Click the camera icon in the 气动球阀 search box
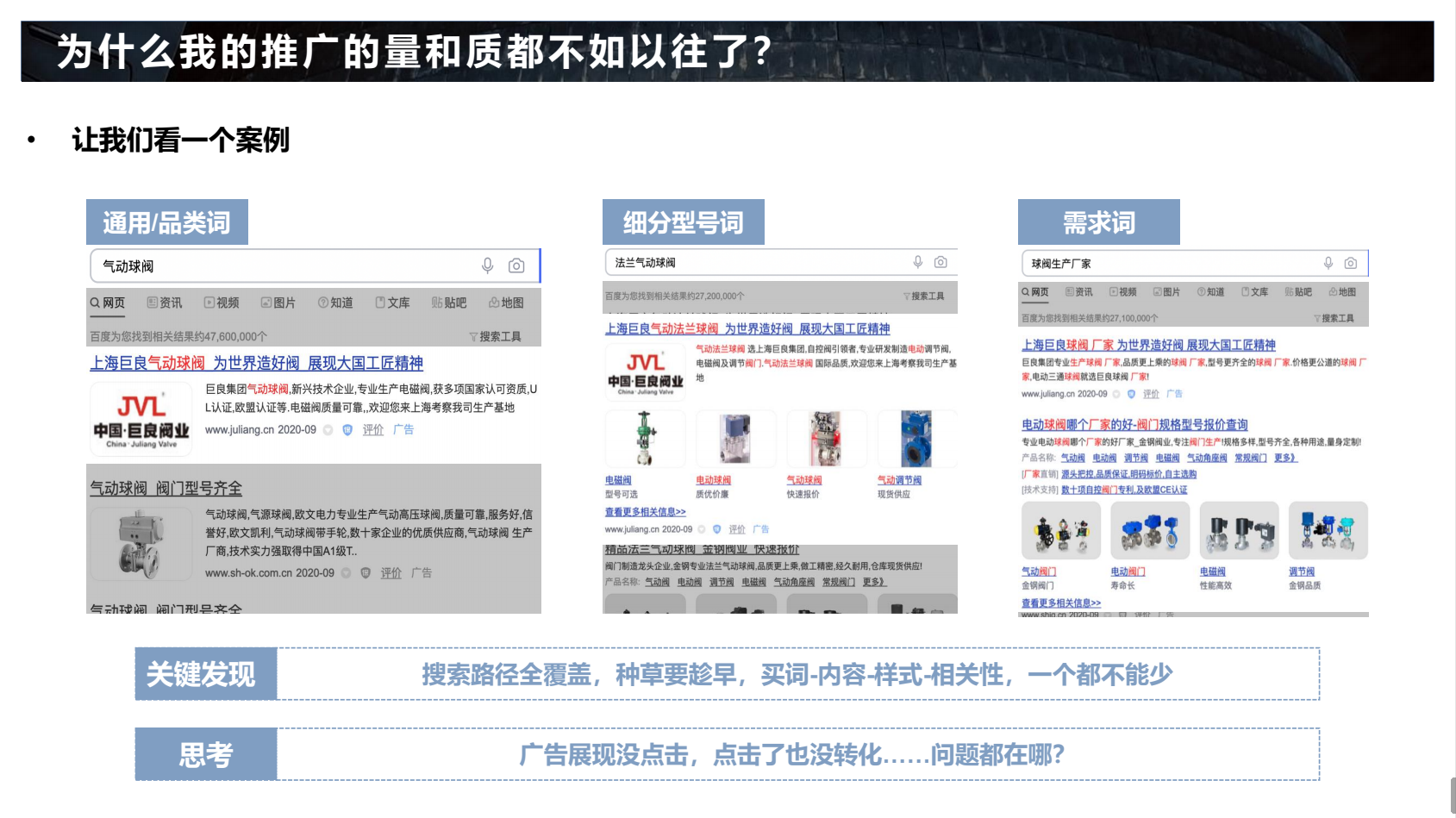This screenshot has height=818, width=1456. click(x=516, y=265)
